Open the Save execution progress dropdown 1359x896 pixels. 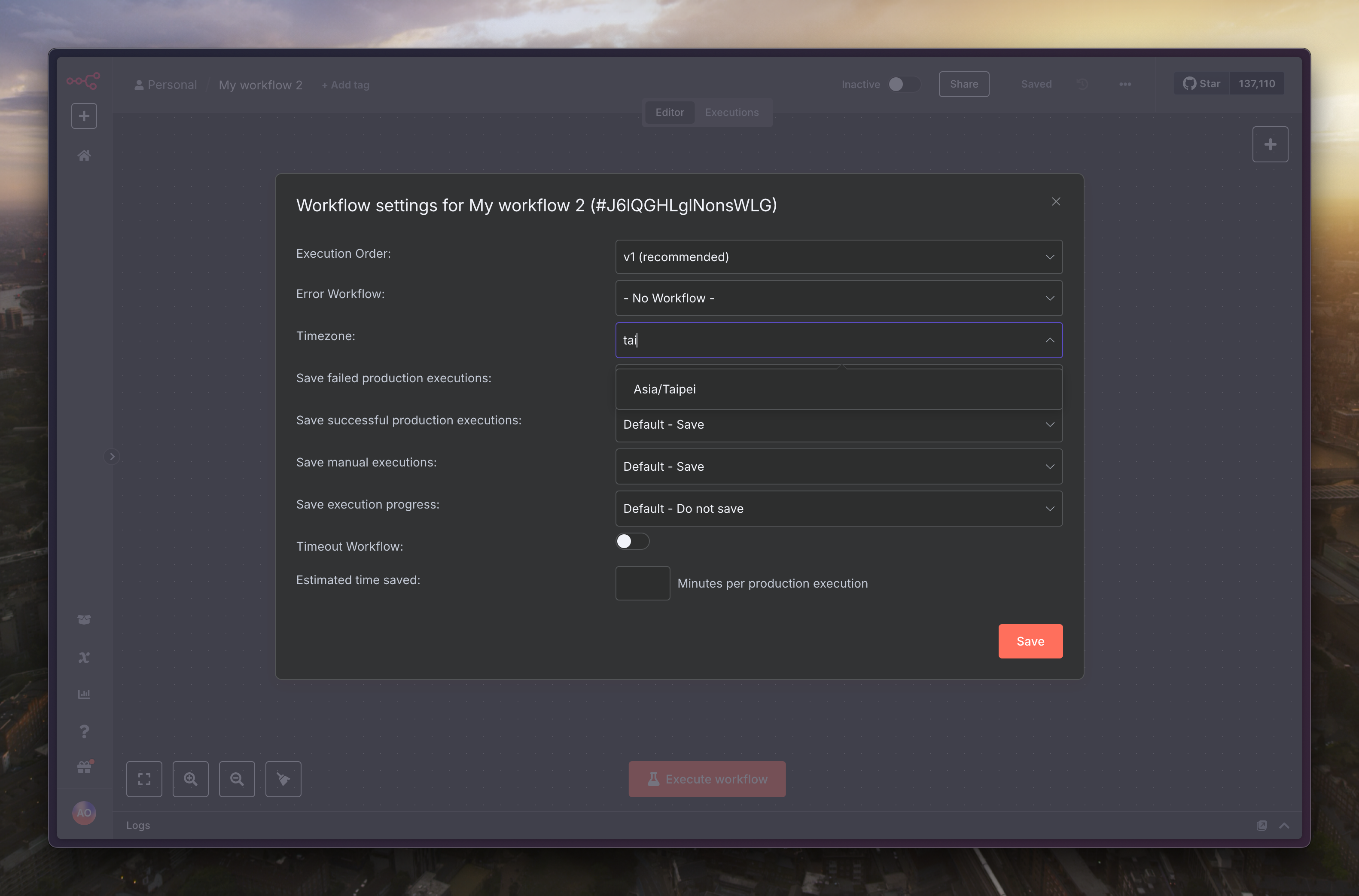tap(838, 509)
